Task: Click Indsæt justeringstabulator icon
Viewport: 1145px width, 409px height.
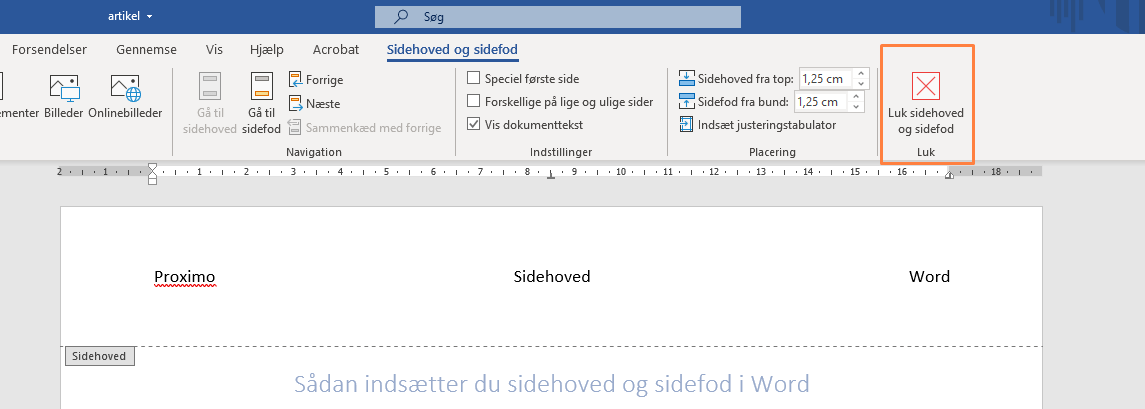Action: click(686, 125)
